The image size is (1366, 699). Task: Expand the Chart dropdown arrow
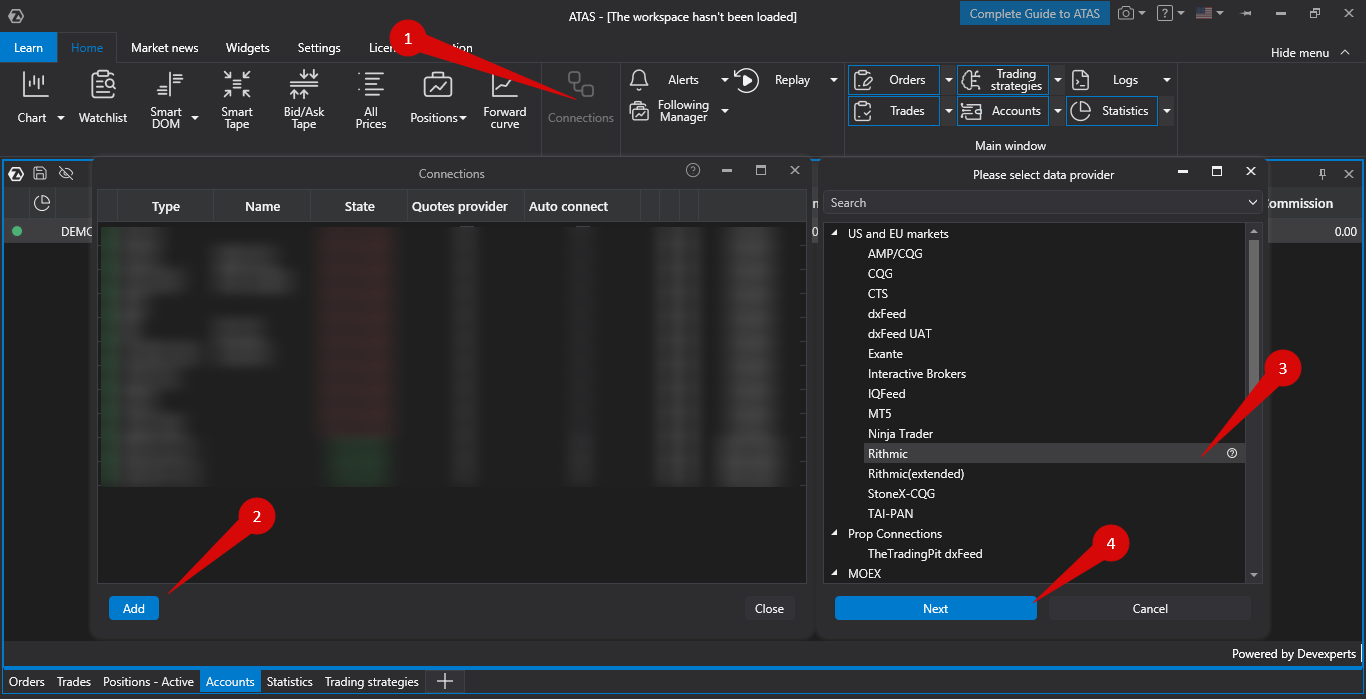(x=60, y=118)
